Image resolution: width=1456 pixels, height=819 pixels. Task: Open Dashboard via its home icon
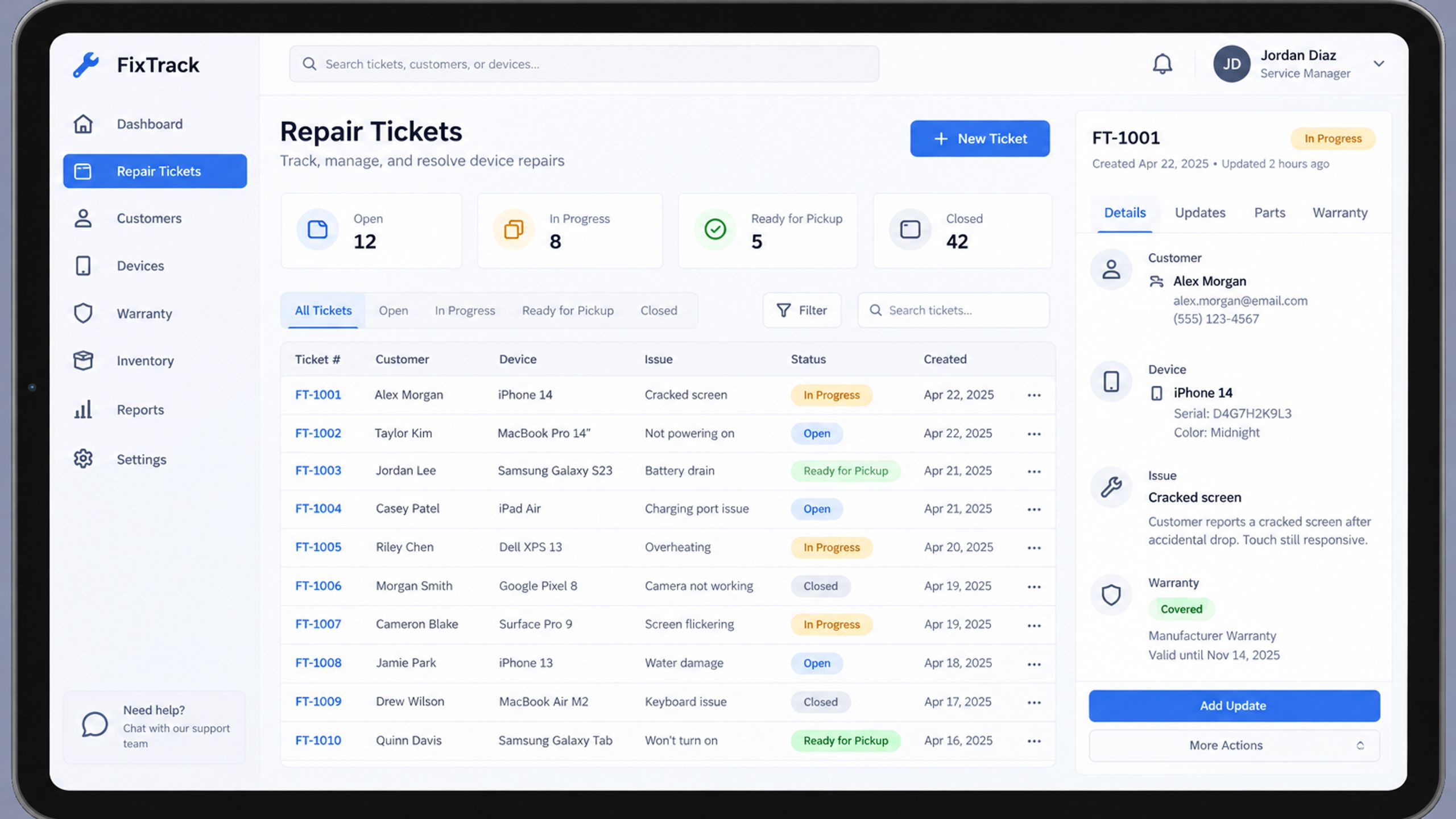click(83, 124)
